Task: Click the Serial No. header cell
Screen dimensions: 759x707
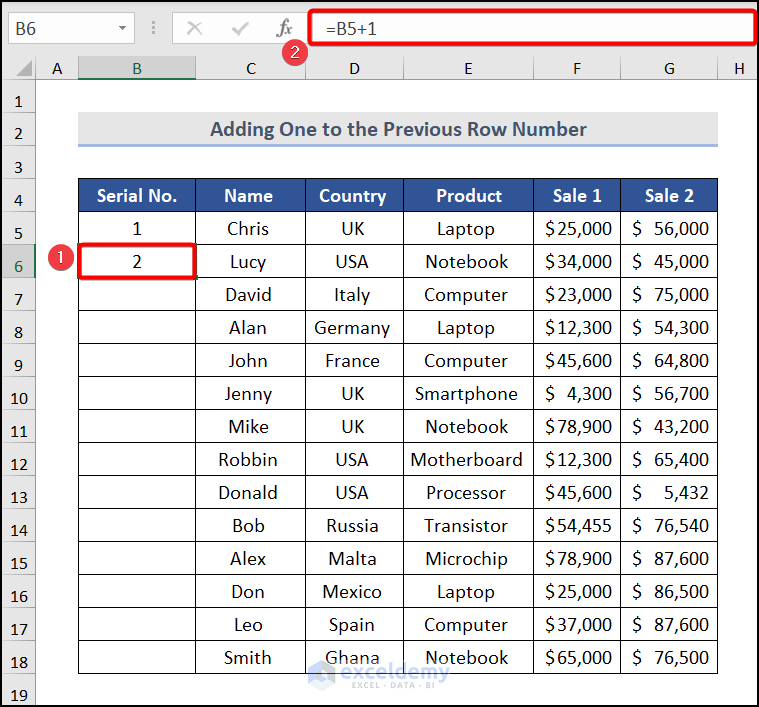Action: 137,196
